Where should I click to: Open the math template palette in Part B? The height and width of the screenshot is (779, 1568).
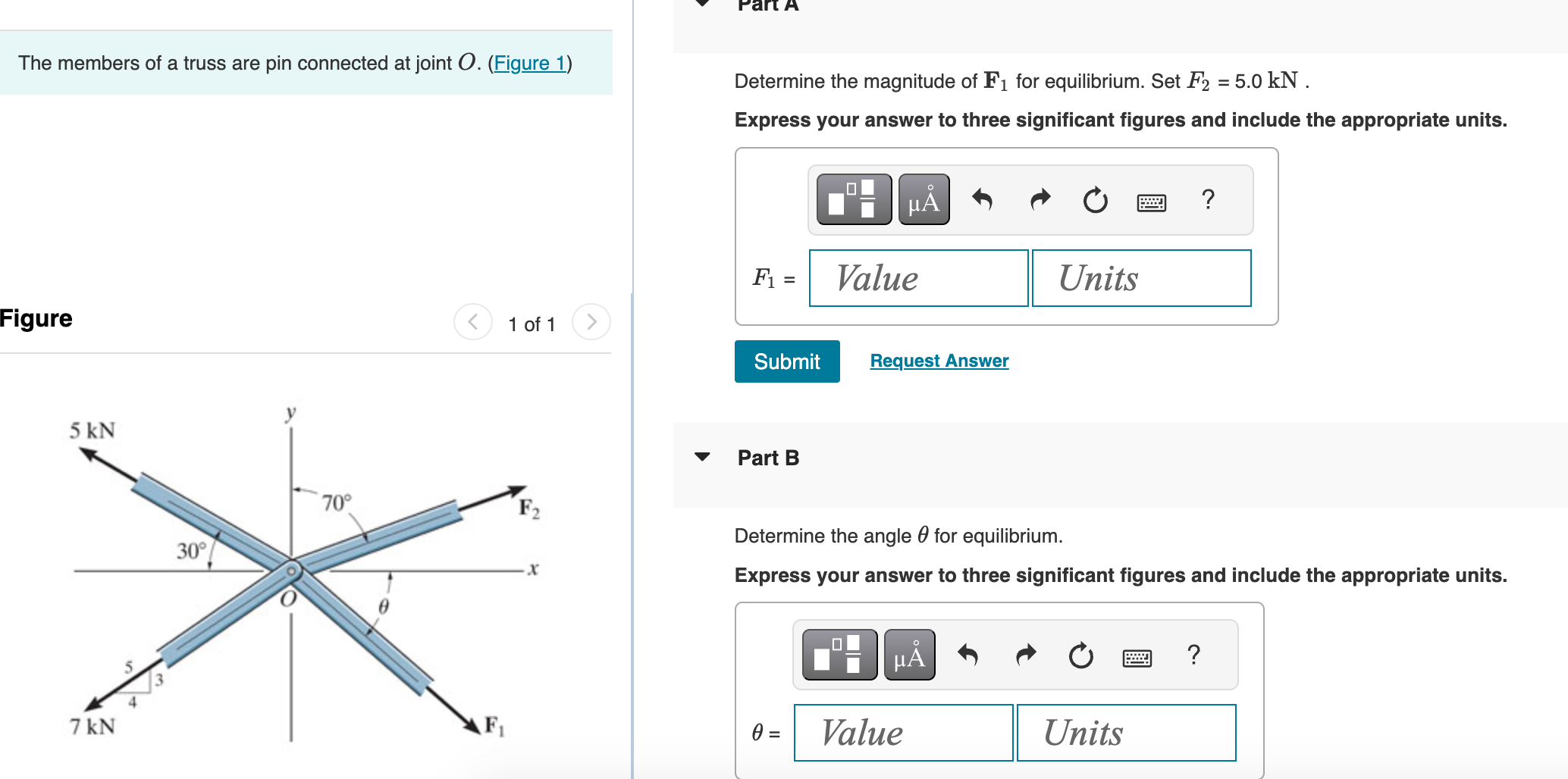point(838,654)
